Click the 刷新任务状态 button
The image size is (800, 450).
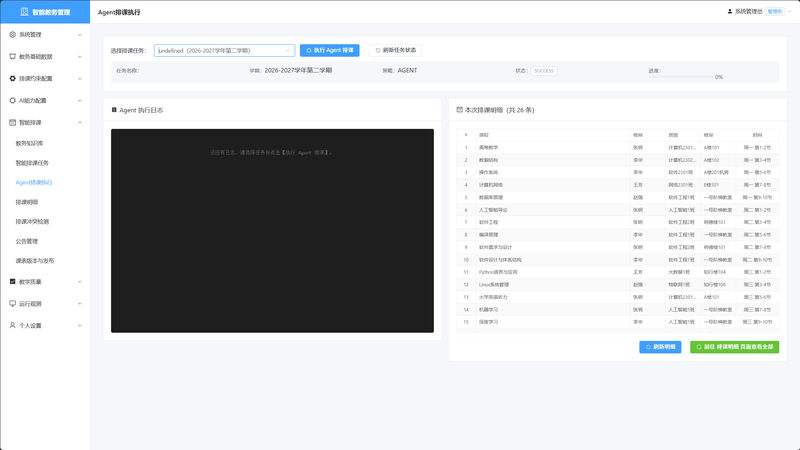pyautogui.click(x=395, y=51)
